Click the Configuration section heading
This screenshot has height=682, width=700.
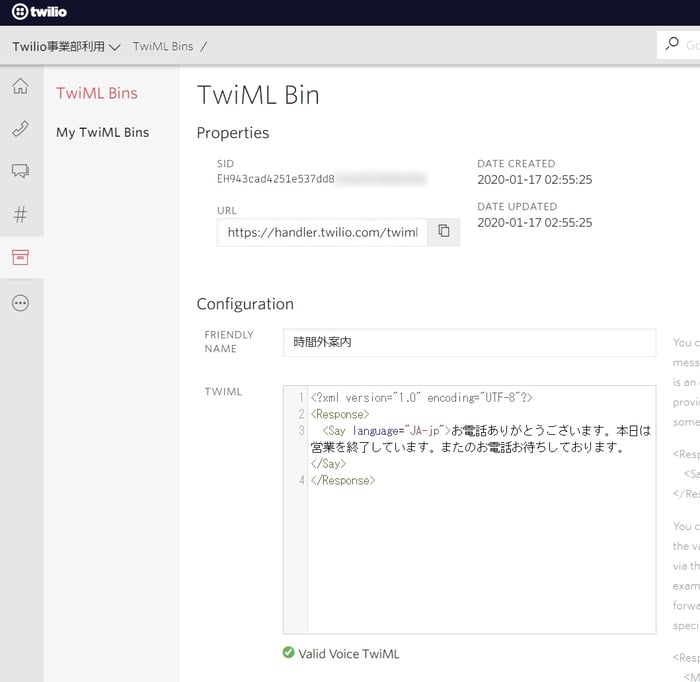click(x=245, y=304)
